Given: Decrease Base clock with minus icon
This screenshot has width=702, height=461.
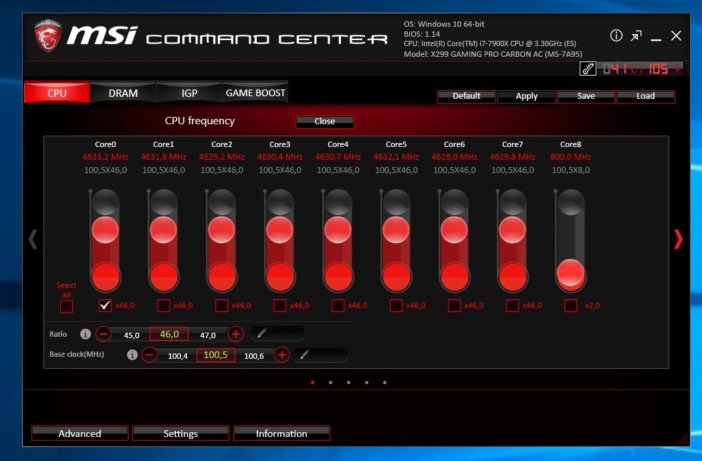Looking at the screenshot, I should pos(150,355).
